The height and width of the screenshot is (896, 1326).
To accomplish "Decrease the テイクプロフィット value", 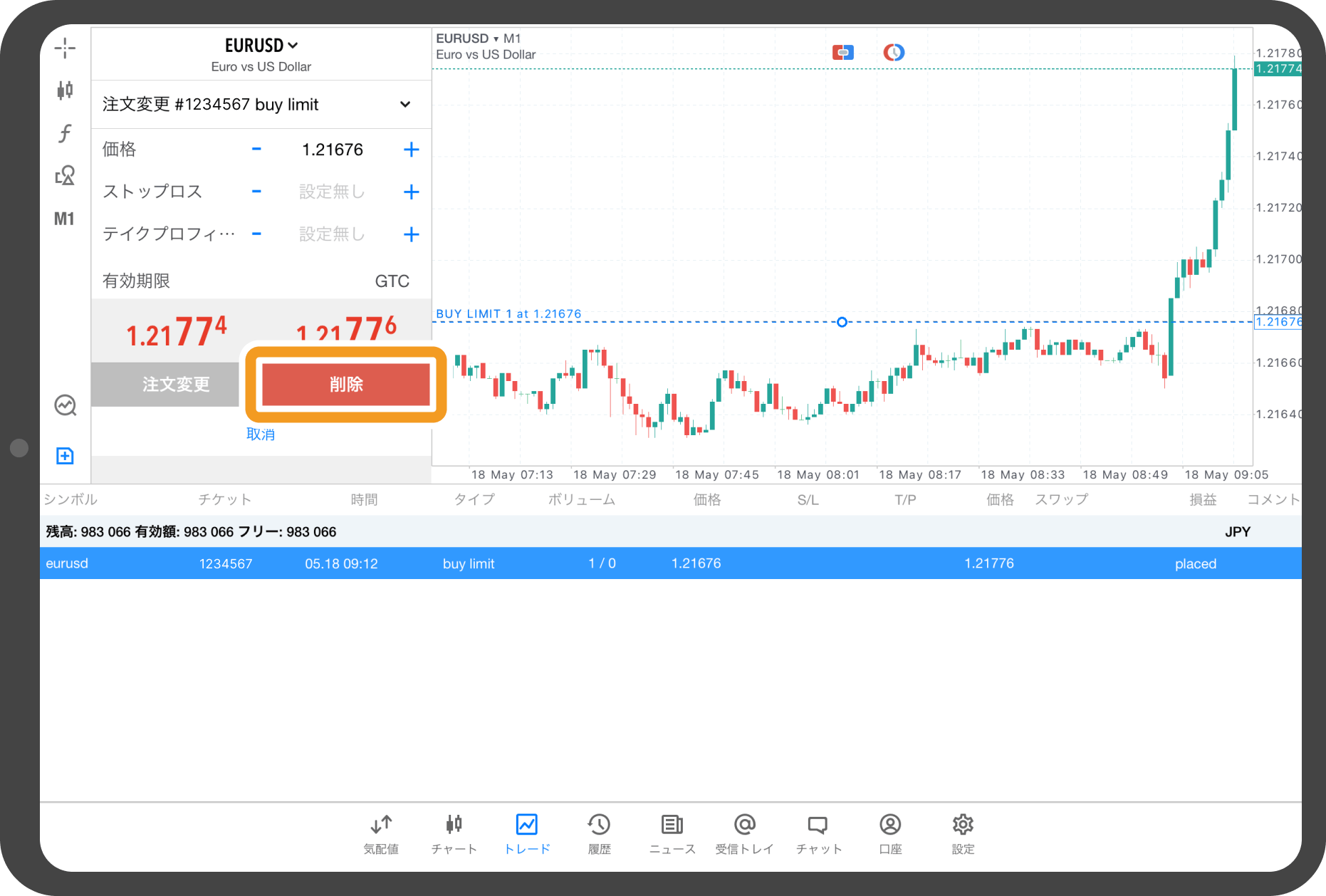I will tap(256, 234).
